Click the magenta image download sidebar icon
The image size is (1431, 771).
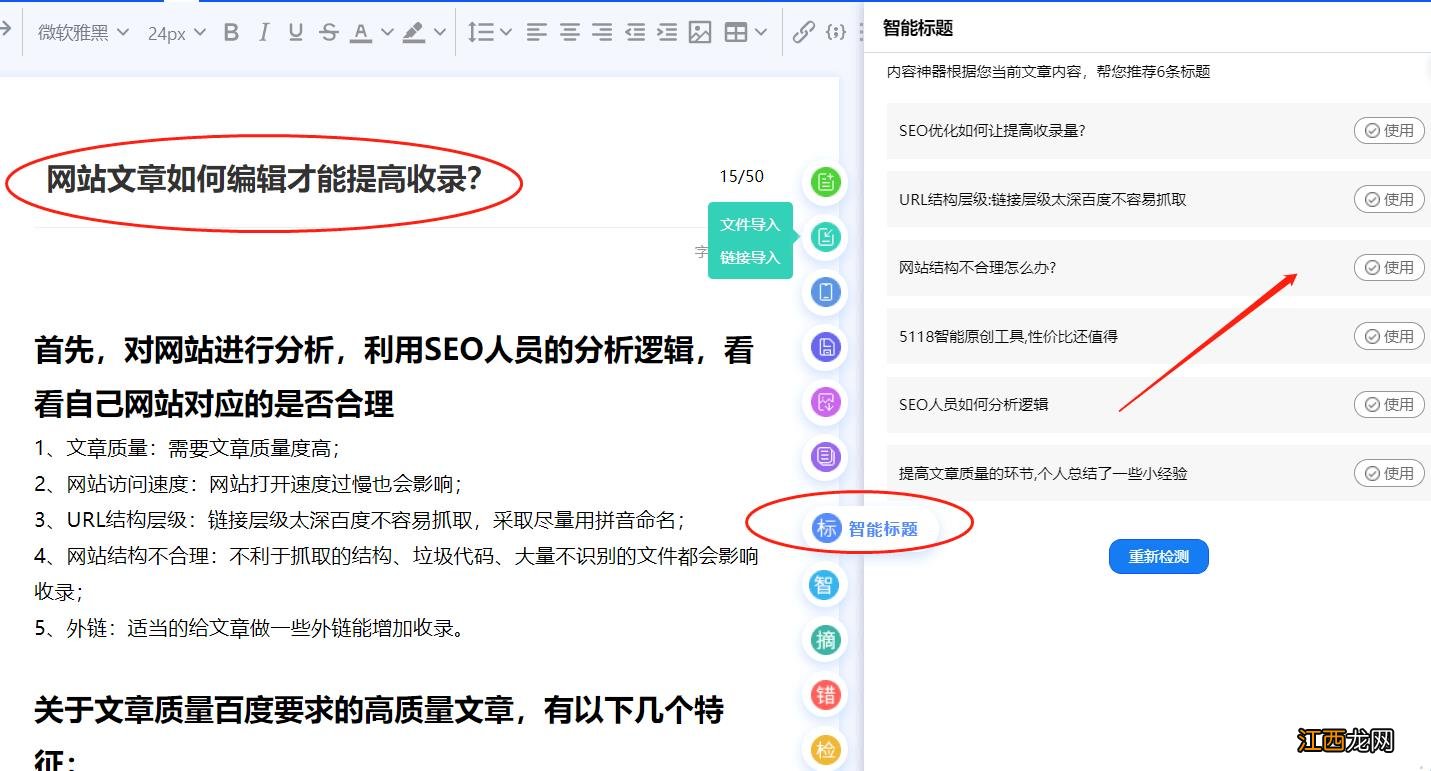826,402
